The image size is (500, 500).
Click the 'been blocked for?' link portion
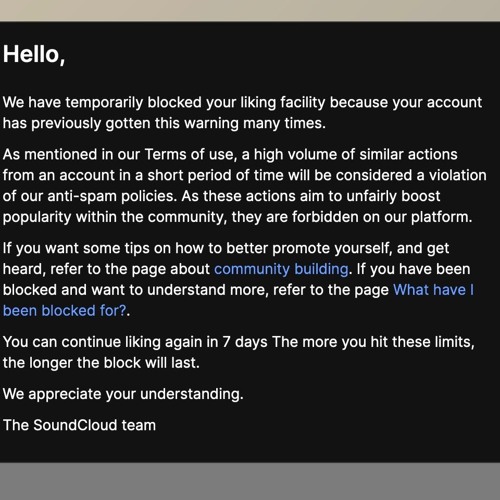(x=65, y=311)
